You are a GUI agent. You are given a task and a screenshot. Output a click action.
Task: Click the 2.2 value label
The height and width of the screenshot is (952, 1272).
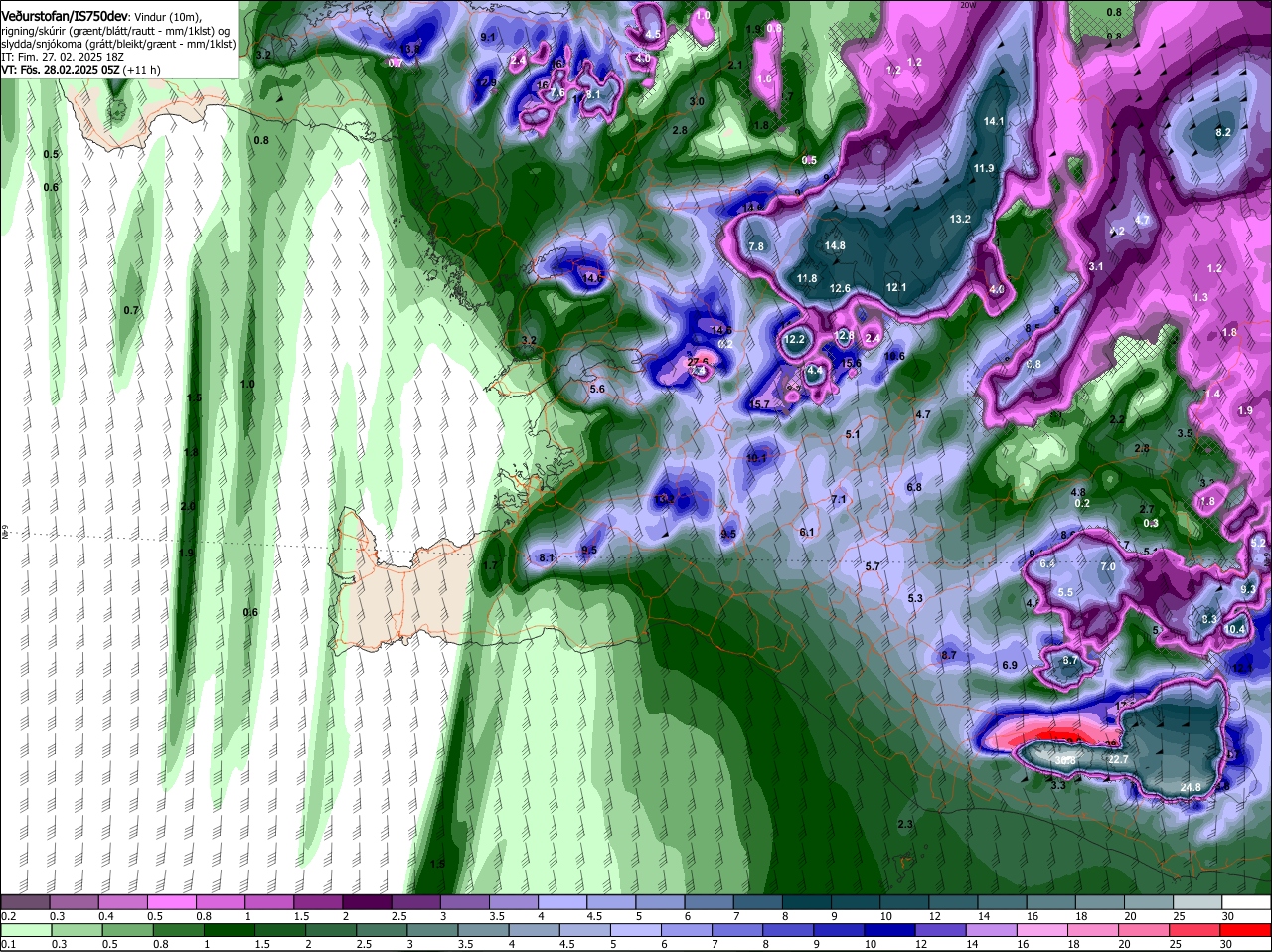(x=1117, y=419)
